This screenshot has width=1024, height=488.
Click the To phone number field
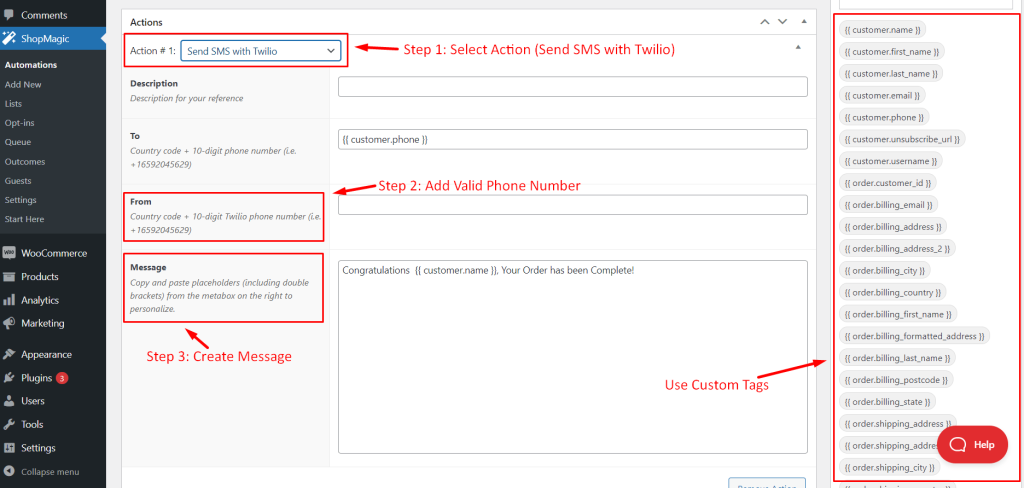(573, 139)
